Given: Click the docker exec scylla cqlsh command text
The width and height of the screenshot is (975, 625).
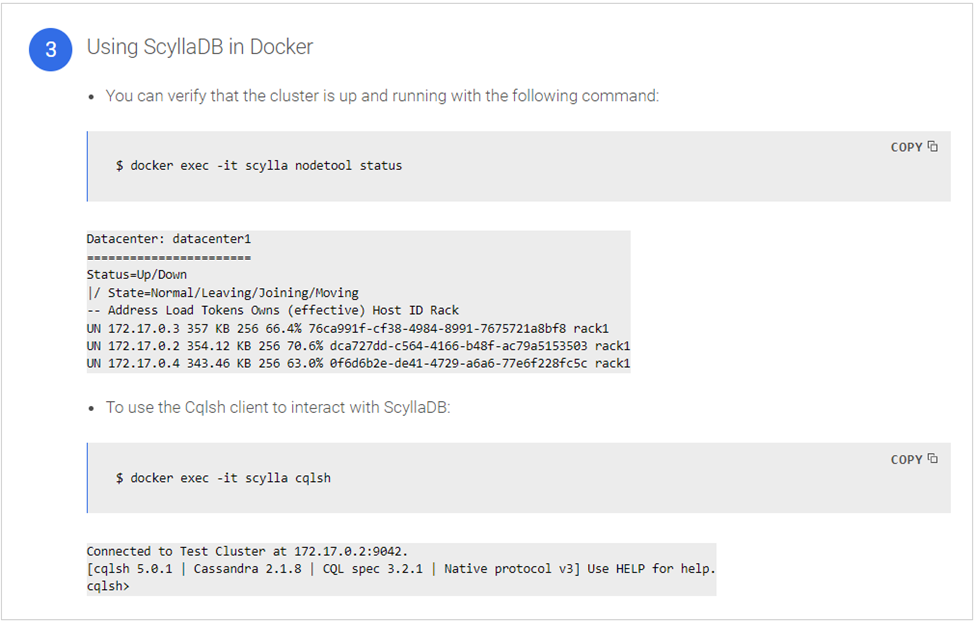Looking at the screenshot, I should tap(223, 478).
